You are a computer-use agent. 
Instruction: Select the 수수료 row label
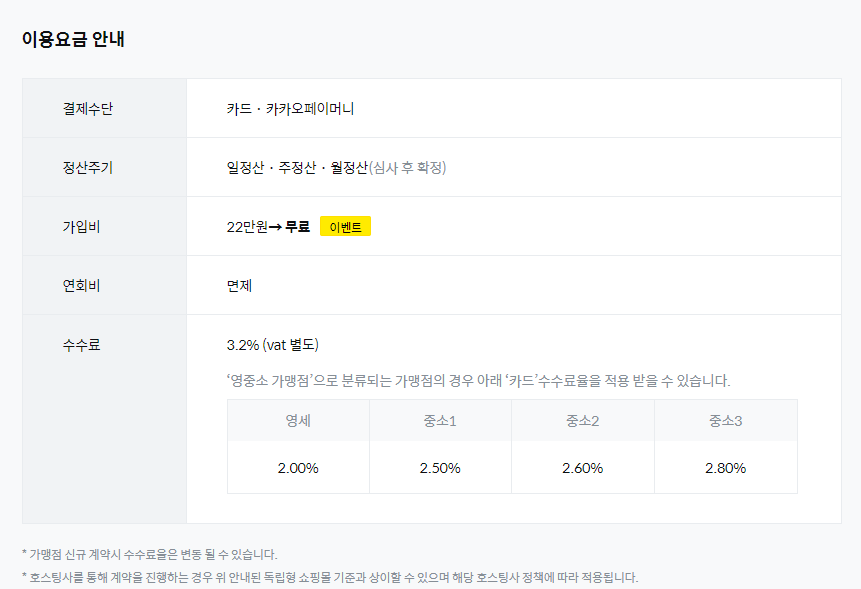coord(81,345)
